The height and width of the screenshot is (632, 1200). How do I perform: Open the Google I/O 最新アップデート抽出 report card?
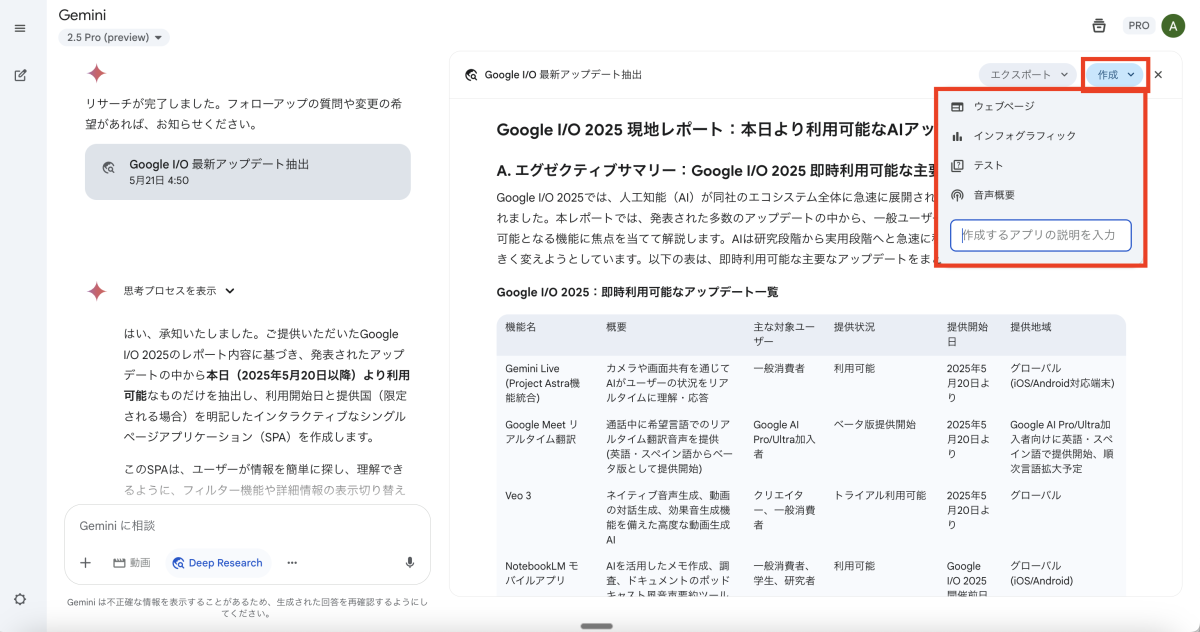tap(247, 172)
